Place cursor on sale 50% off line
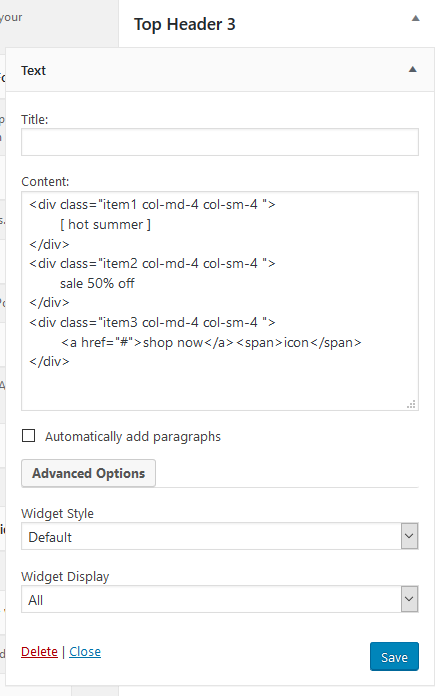Viewport: 443px width, 696px height. coord(97,283)
